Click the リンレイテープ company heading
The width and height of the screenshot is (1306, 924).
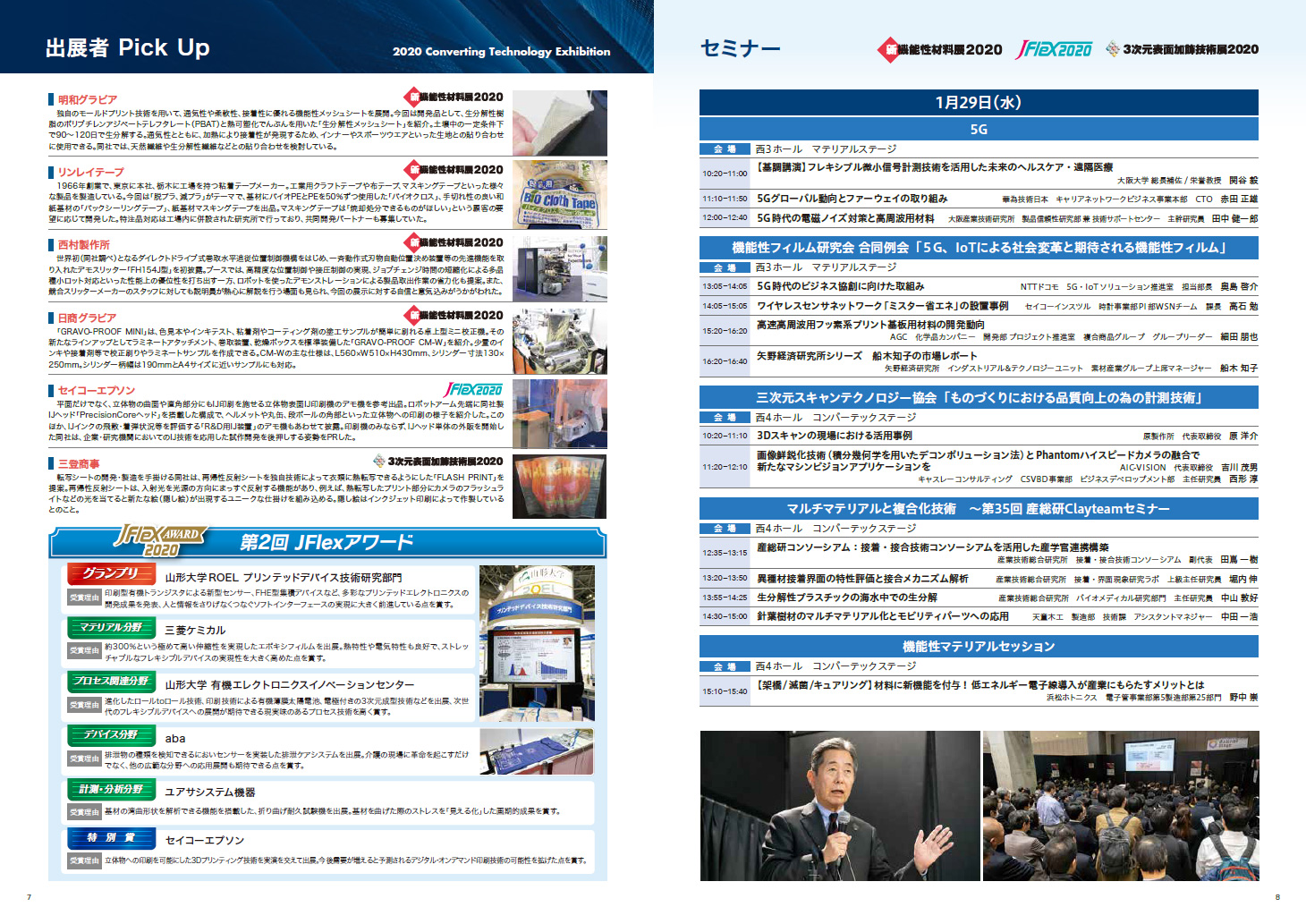[x=90, y=172]
